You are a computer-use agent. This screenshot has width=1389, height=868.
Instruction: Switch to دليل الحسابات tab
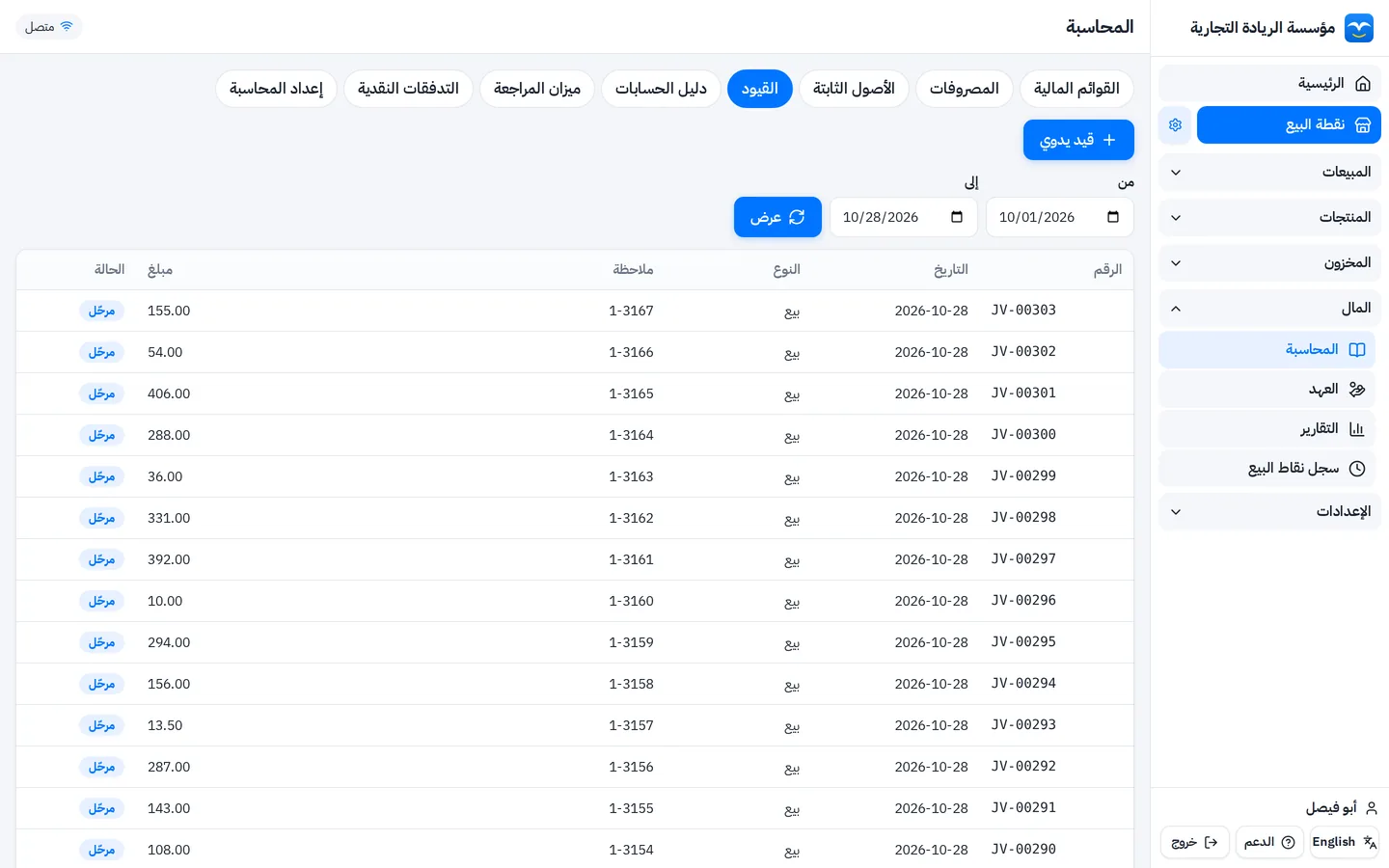pyautogui.click(x=661, y=89)
